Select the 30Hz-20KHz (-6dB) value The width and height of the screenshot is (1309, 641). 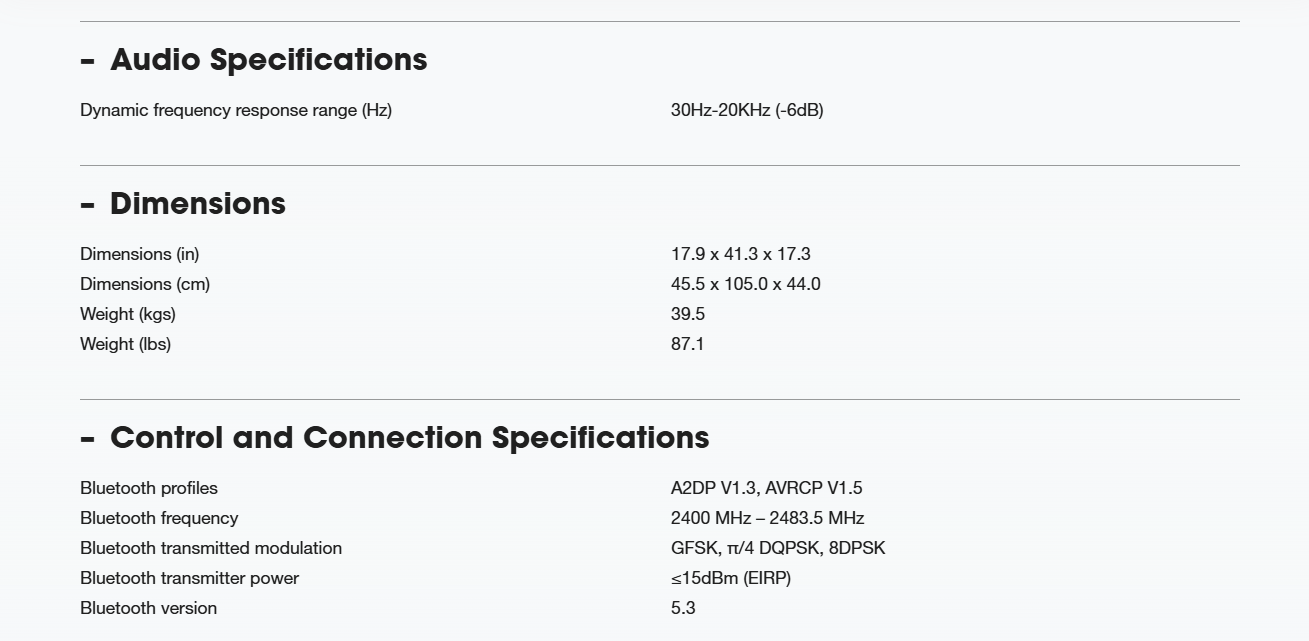click(x=747, y=110)
